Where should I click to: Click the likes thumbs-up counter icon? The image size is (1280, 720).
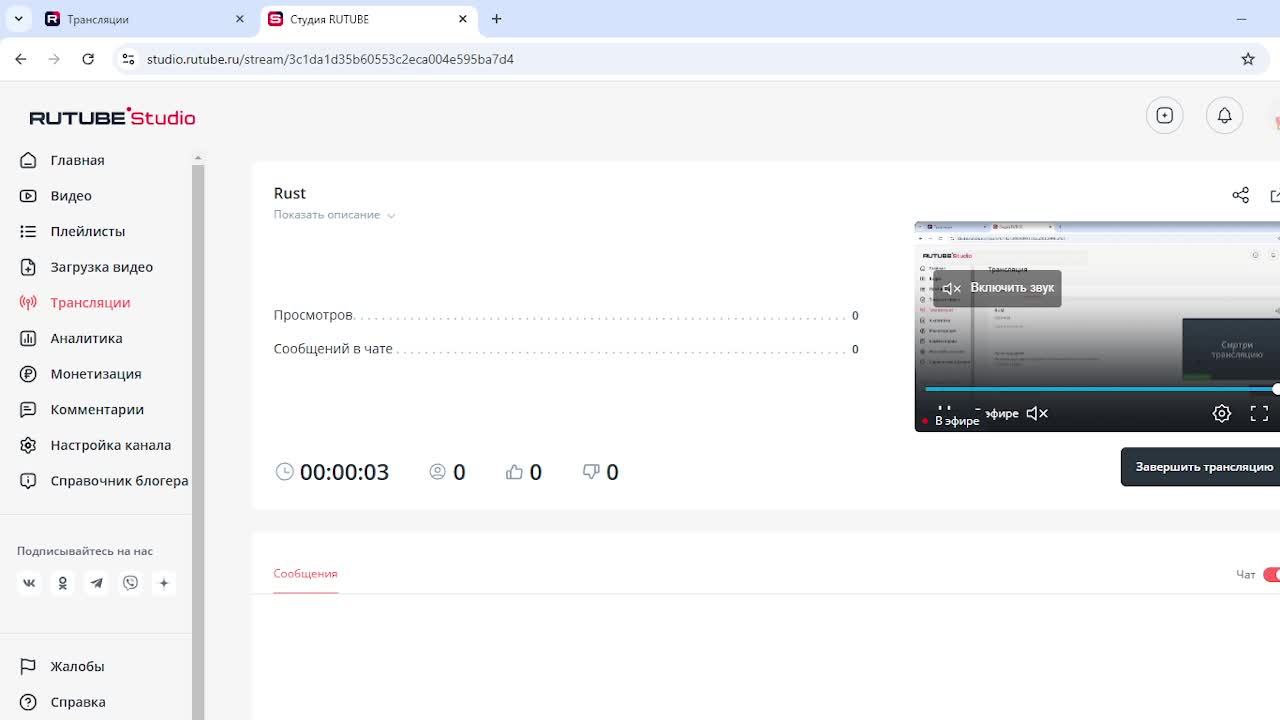pos(514,472)
